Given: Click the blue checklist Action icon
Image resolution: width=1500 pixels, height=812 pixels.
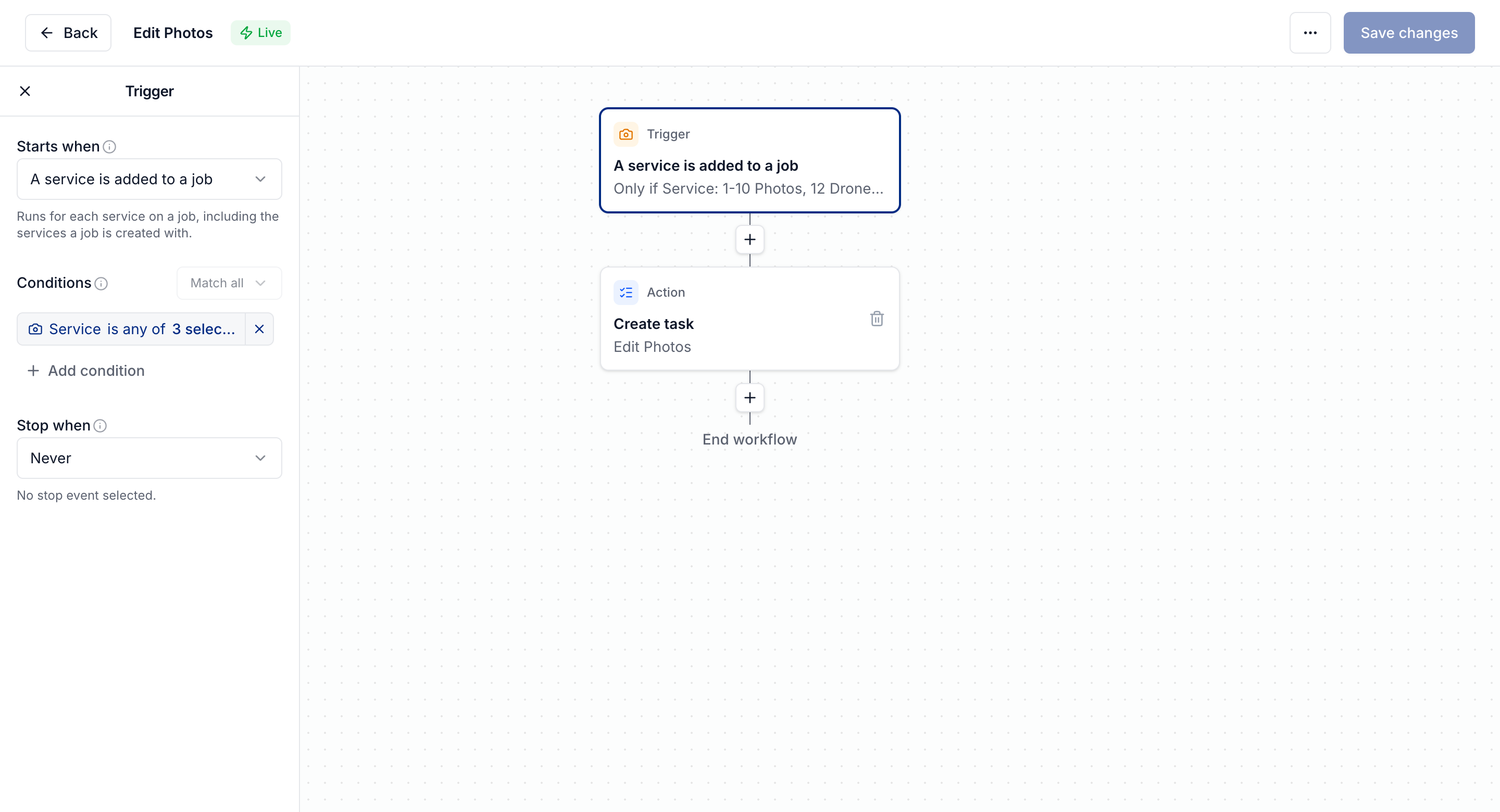Looking at the screenshot, I should click(626, 292).
